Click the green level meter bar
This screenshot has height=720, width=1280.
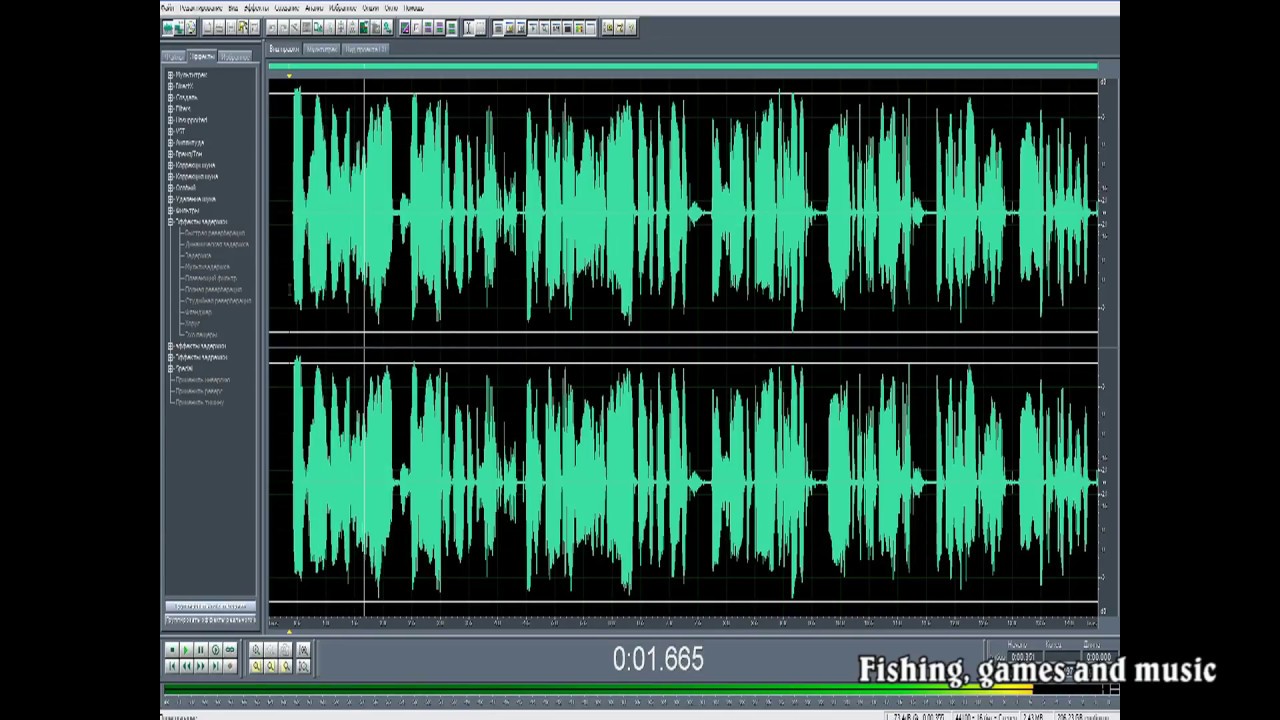pos(598,690)
